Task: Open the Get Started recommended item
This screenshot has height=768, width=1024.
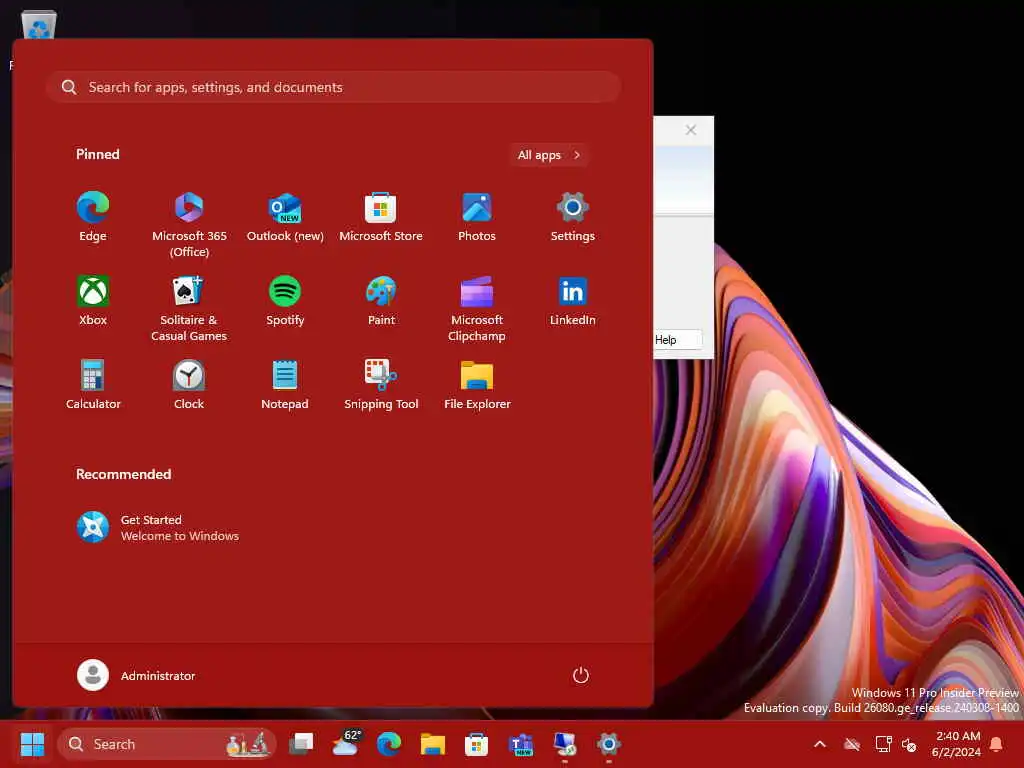Action: coord(158,527)
